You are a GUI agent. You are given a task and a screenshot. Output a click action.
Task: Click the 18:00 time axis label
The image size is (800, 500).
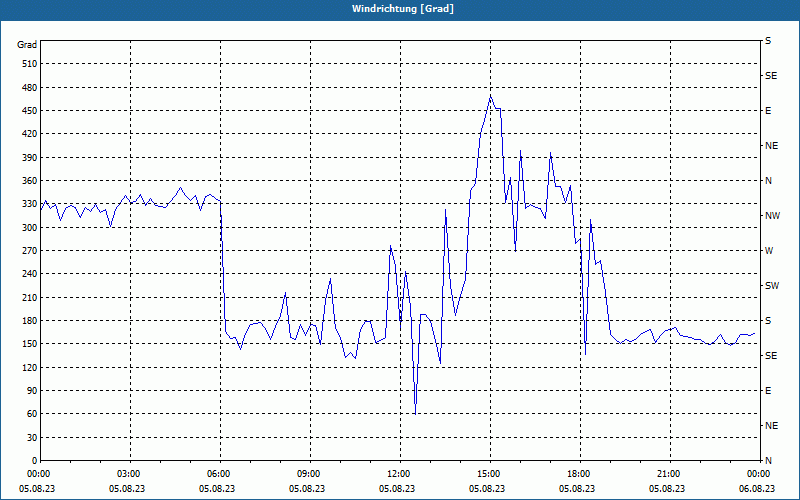click(578, 474)
